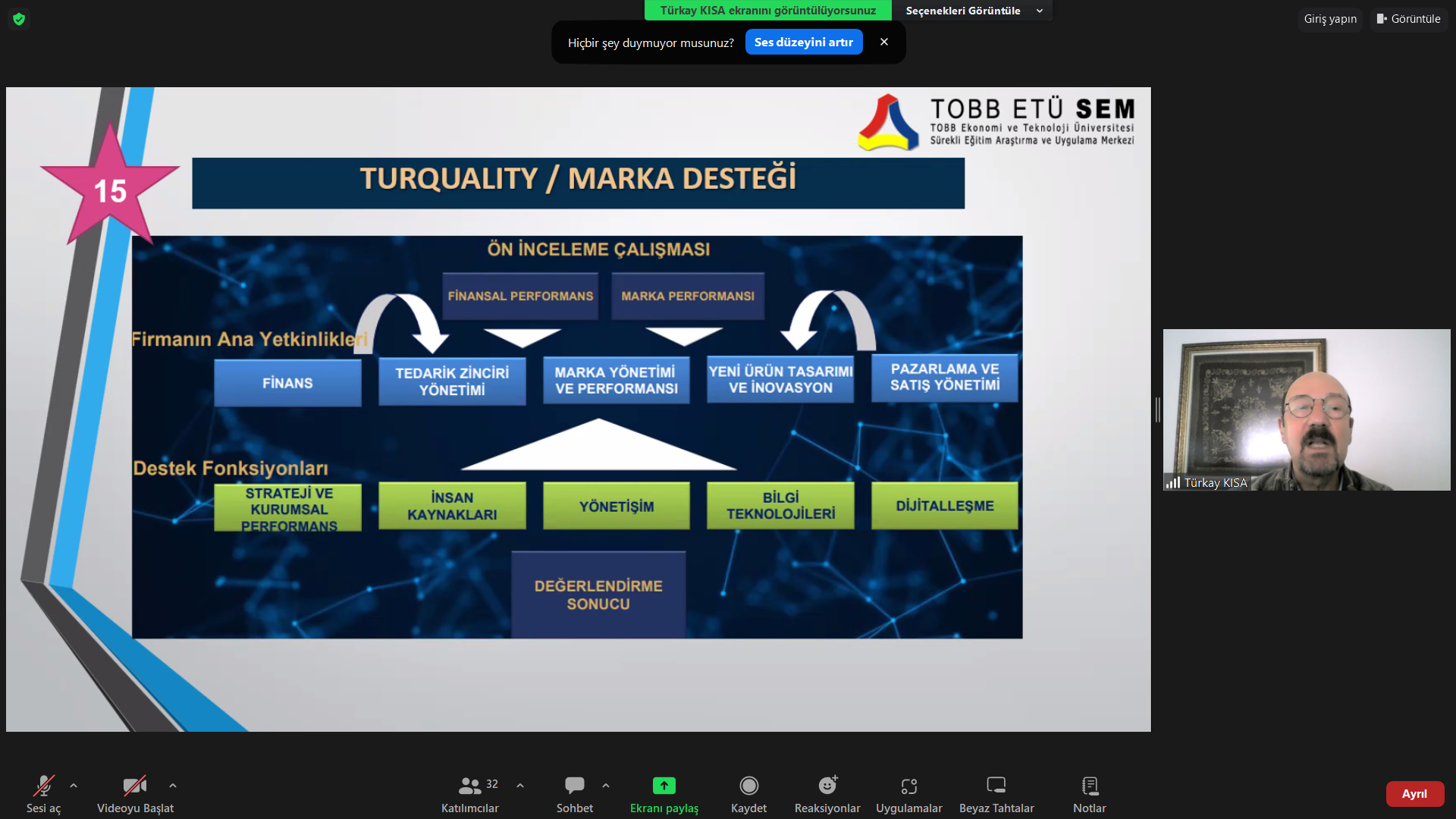Open the Katılımcılar participants panel
Viewport: 1456px width, 819px height.
coord(470,786)
